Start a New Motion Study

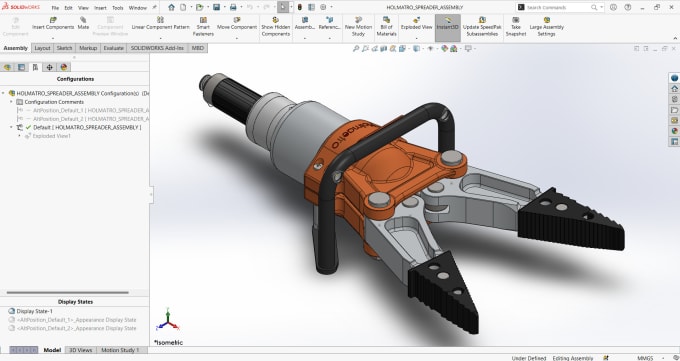tap(358, 26)
